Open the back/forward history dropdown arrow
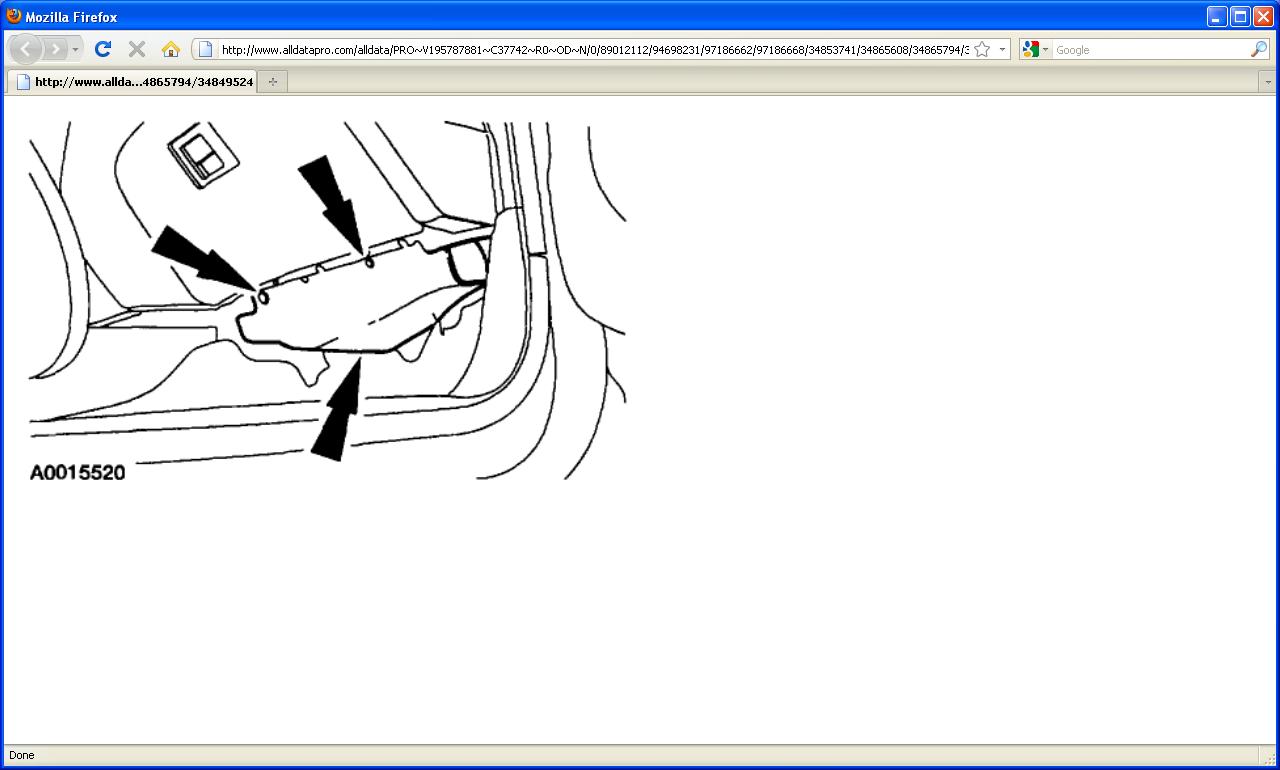 pos(75,49)
